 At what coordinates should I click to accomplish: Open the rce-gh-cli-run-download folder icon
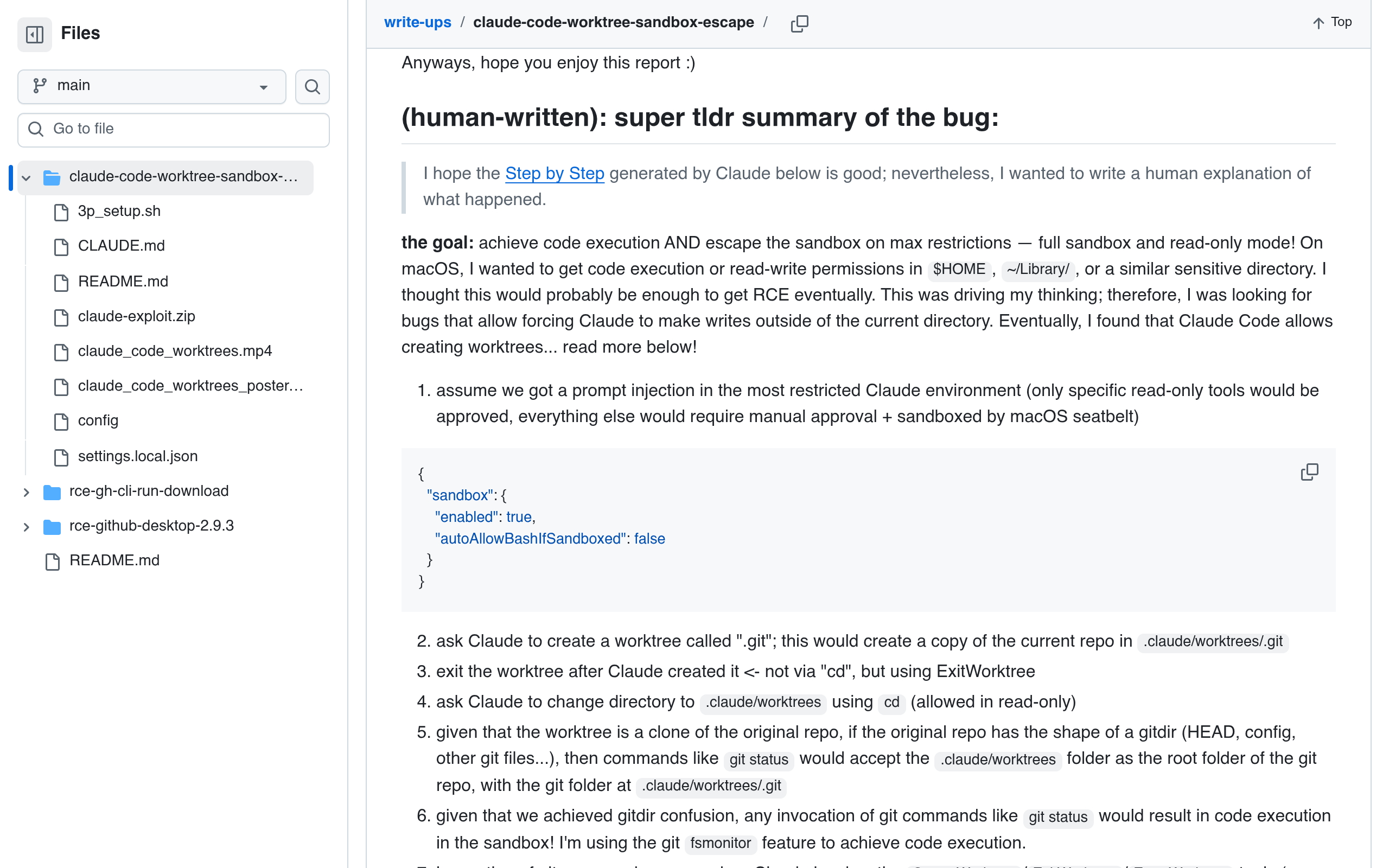click(52, 492)
